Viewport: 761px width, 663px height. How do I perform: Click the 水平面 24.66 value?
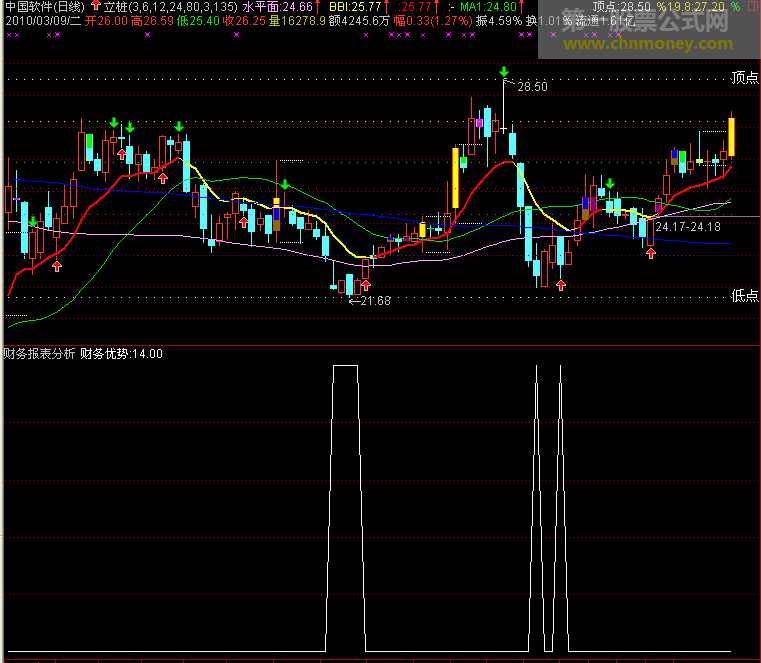(x=271, y=6)
